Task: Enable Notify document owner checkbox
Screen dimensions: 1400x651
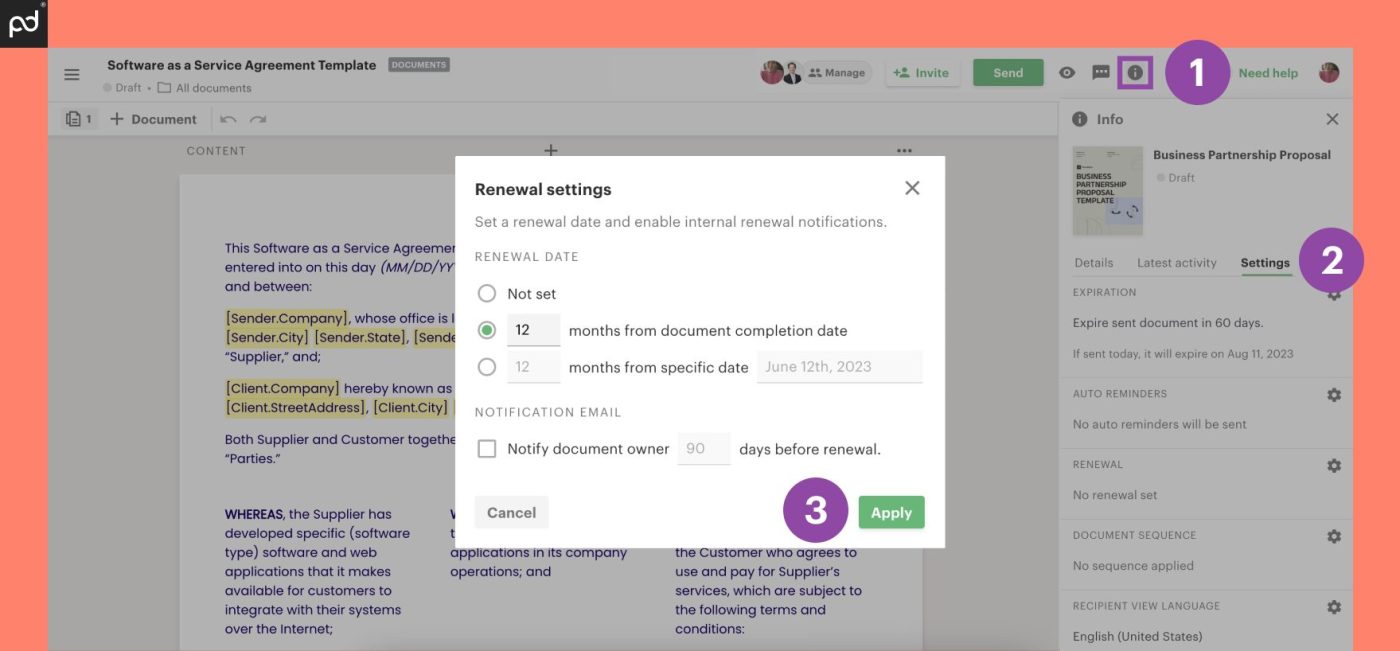Action: pos(487,449)
